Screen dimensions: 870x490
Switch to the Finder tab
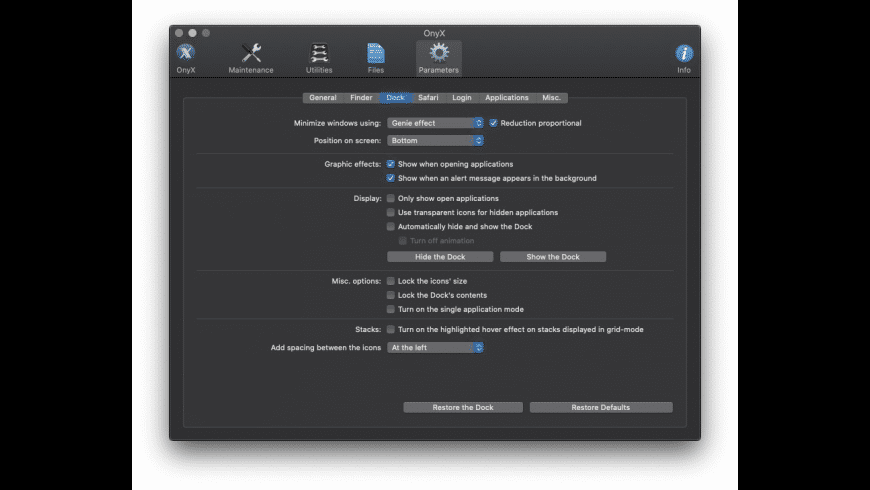(361, 98)
